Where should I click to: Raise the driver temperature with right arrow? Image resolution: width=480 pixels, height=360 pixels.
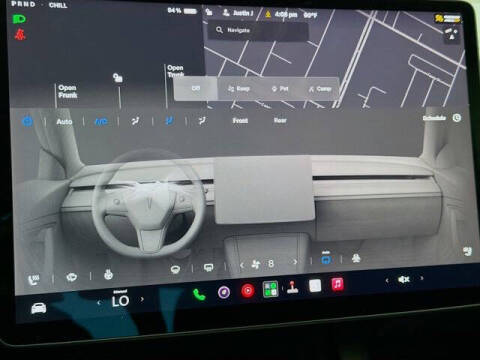tap(142, 299)
